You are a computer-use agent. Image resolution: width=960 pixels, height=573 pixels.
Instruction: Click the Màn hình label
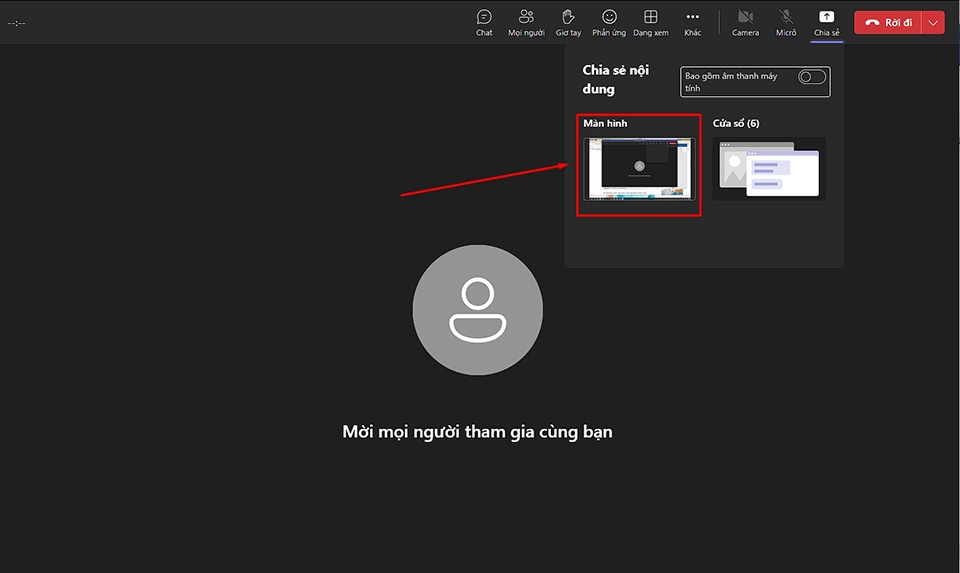tap(605, 123)
